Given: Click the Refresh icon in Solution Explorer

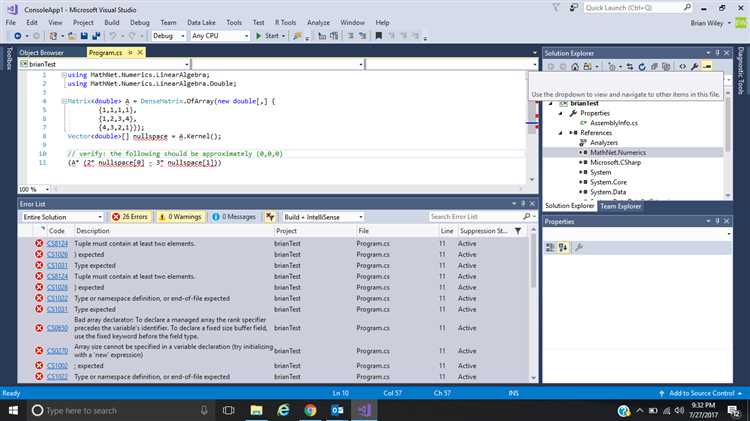Looking at the screenshot, I should tap(642, 67).
